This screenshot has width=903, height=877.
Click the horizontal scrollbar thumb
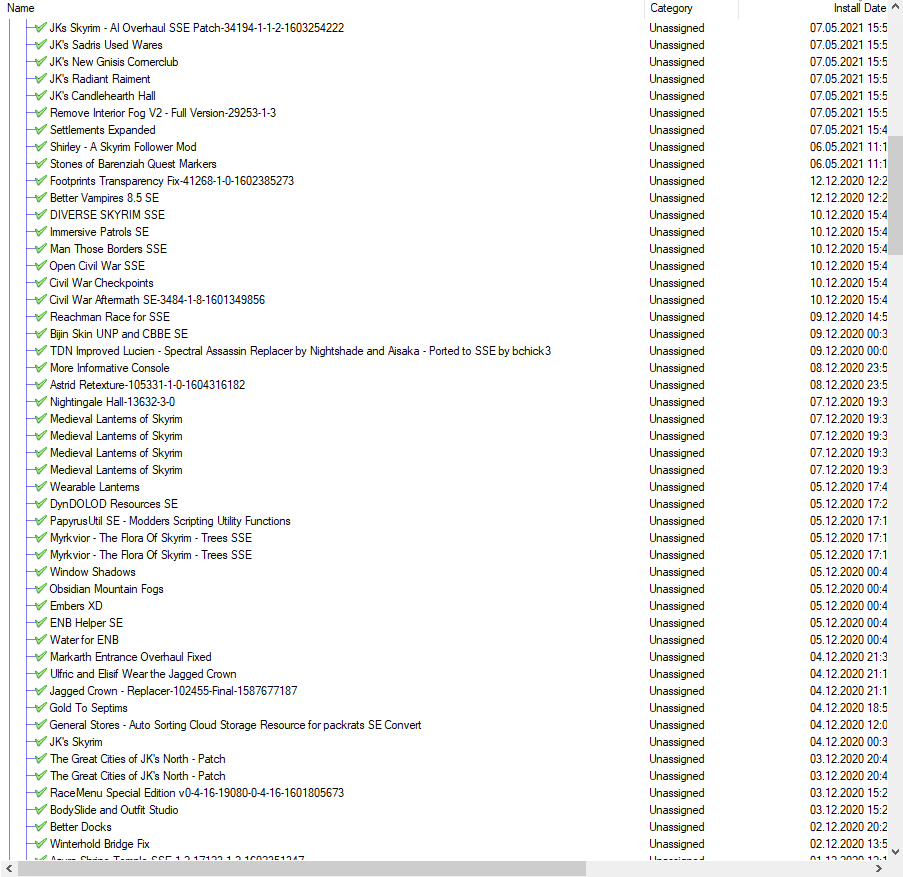point(302,869)
